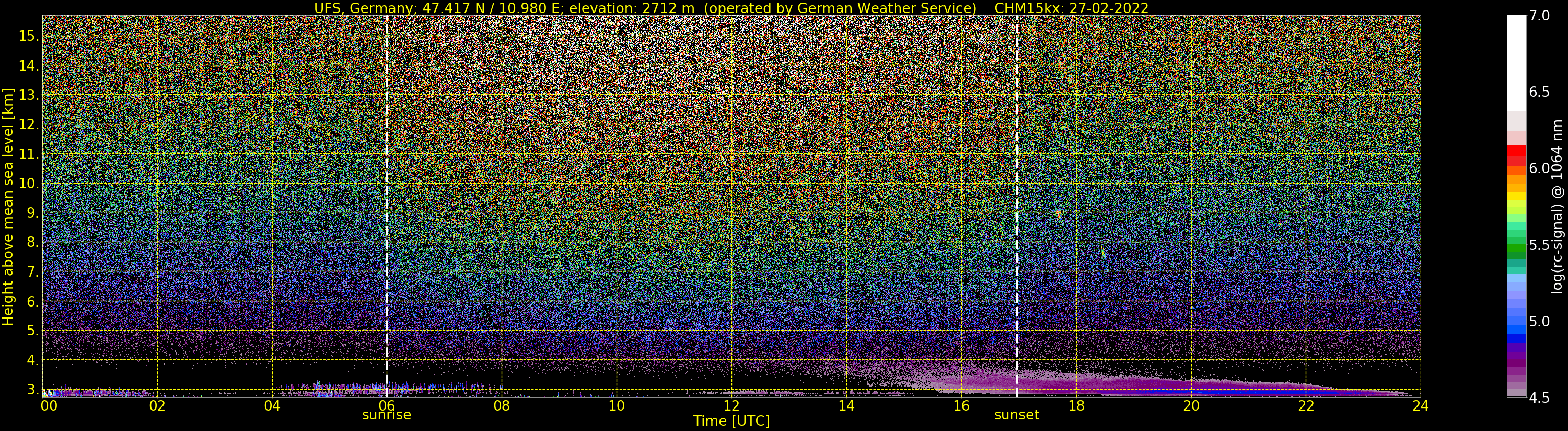Screen dimensions: 1568x431
Task: Click the '14' time tick label
Action: tap(846, 406)
